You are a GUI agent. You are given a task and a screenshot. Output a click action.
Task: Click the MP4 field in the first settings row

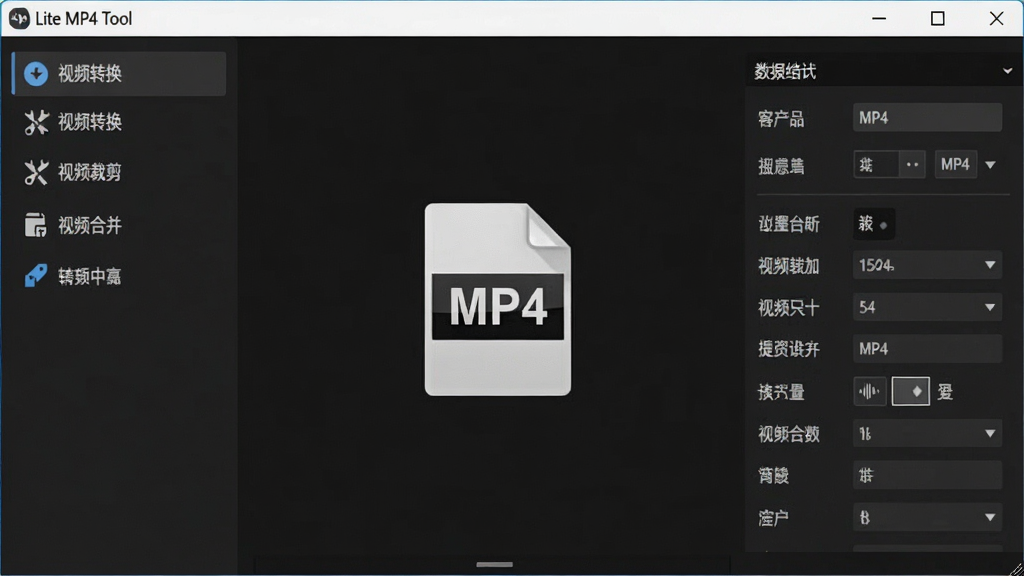[x=927, y=118]
